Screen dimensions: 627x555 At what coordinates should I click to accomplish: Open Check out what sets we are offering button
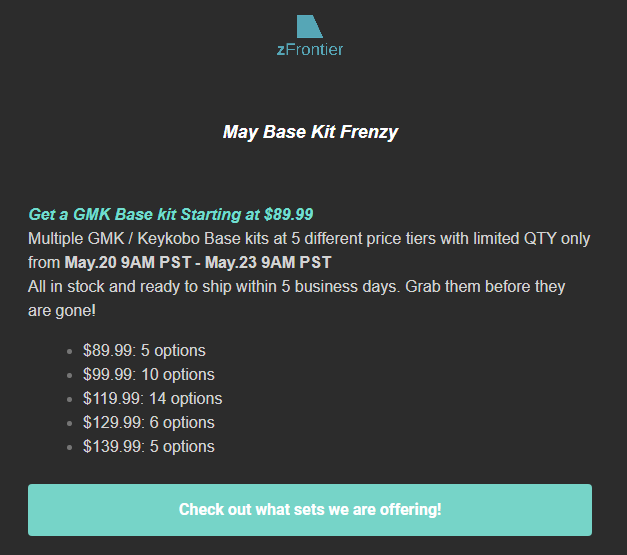(310, 510)
